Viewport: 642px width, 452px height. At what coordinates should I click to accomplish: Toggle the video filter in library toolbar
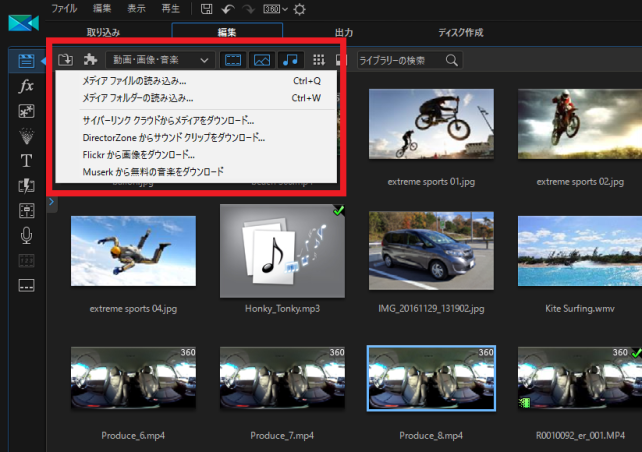[233, 60]
